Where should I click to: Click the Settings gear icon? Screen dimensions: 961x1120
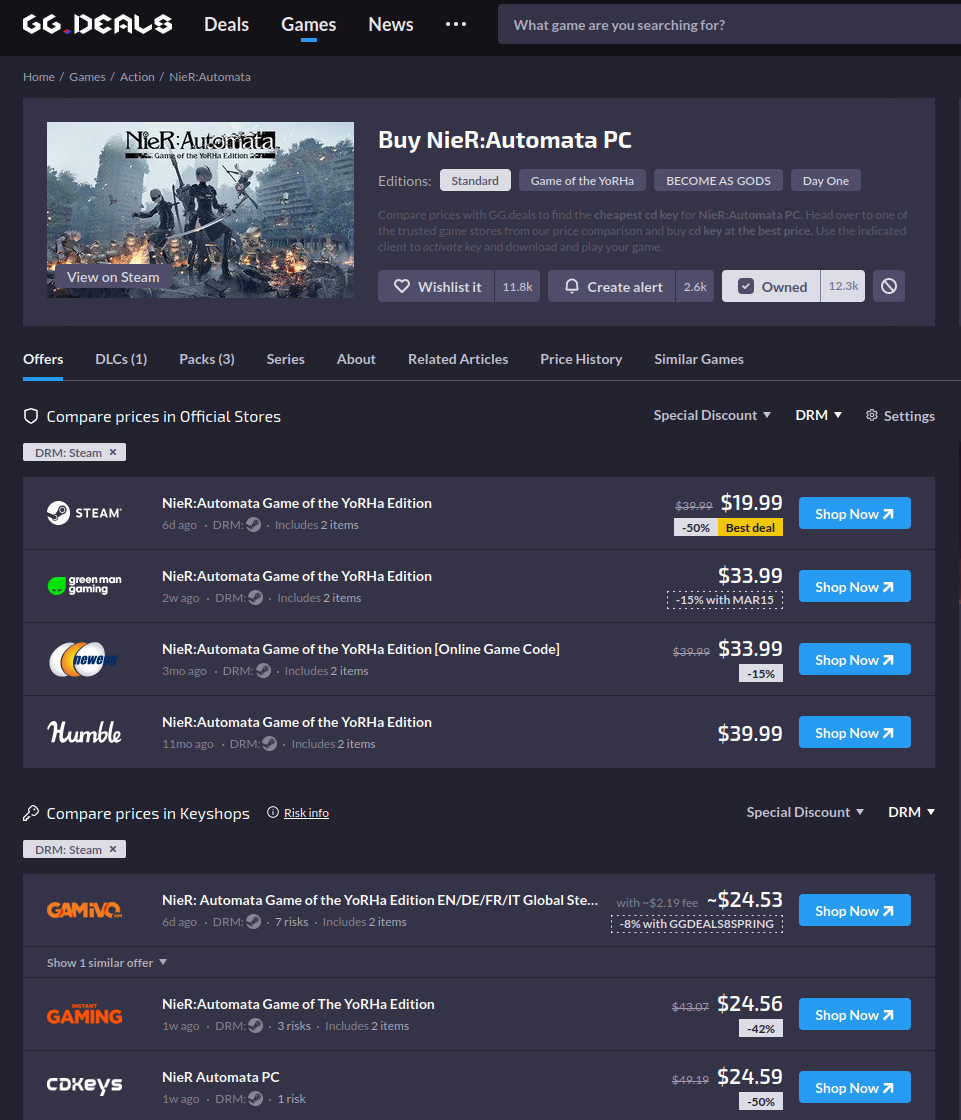[x=872, y=415]
